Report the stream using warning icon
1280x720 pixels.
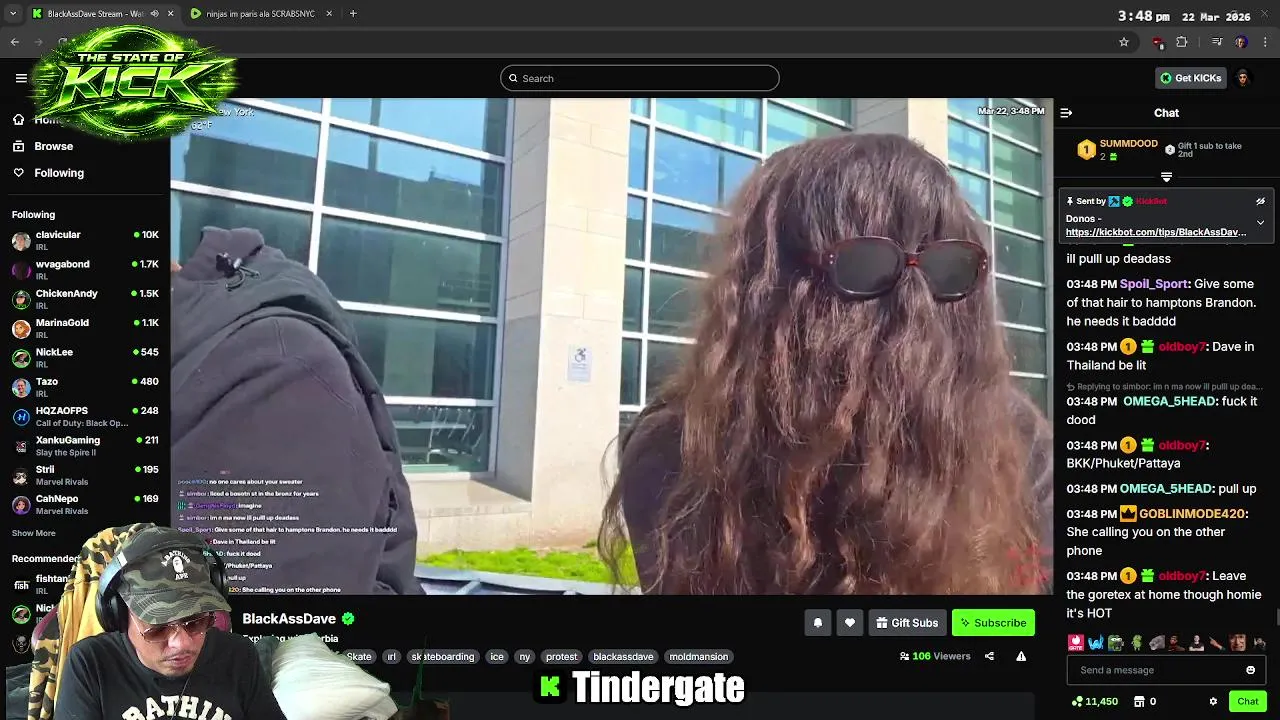[1021, 657]
